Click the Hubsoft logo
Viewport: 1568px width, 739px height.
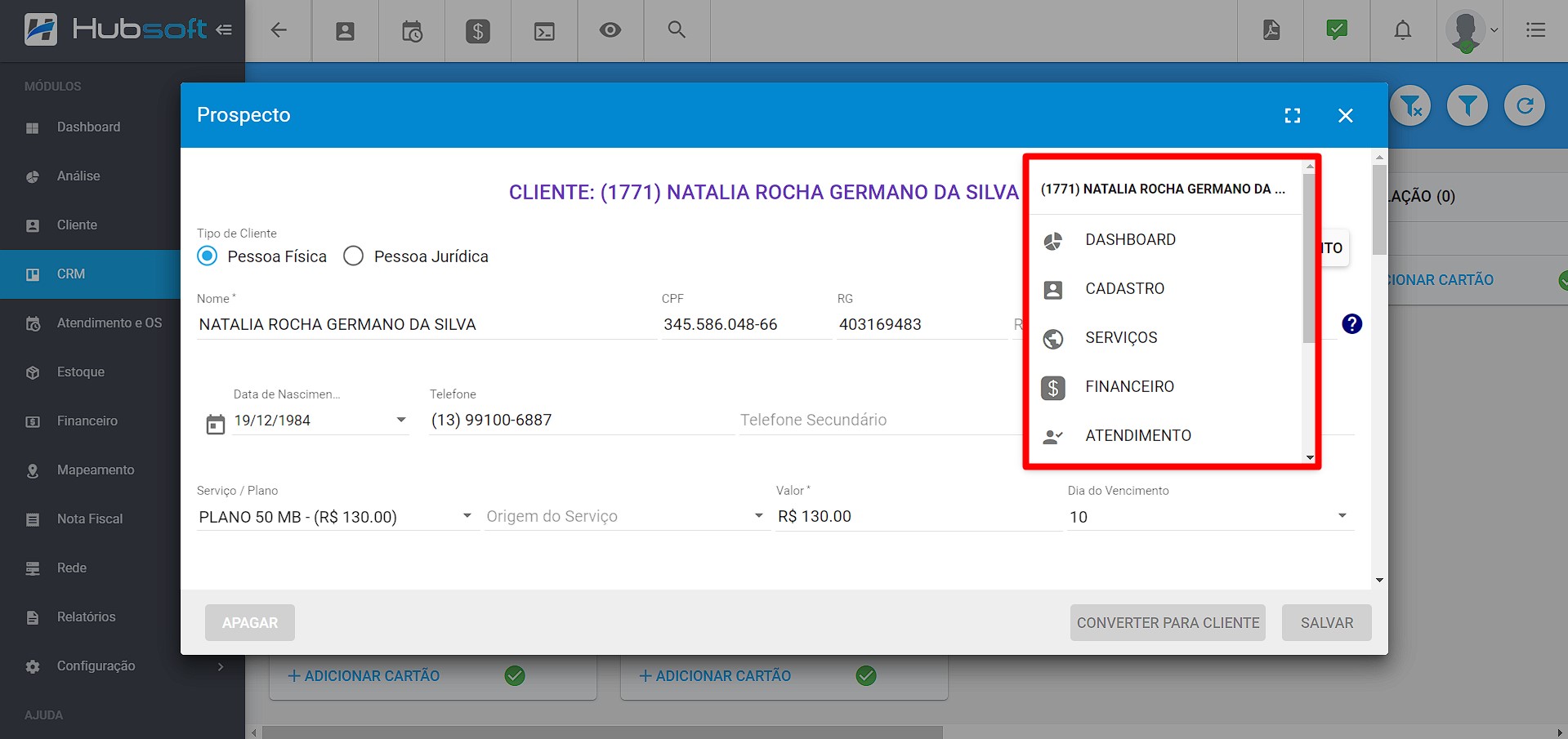pyautogui.click(x=115, y=29)
